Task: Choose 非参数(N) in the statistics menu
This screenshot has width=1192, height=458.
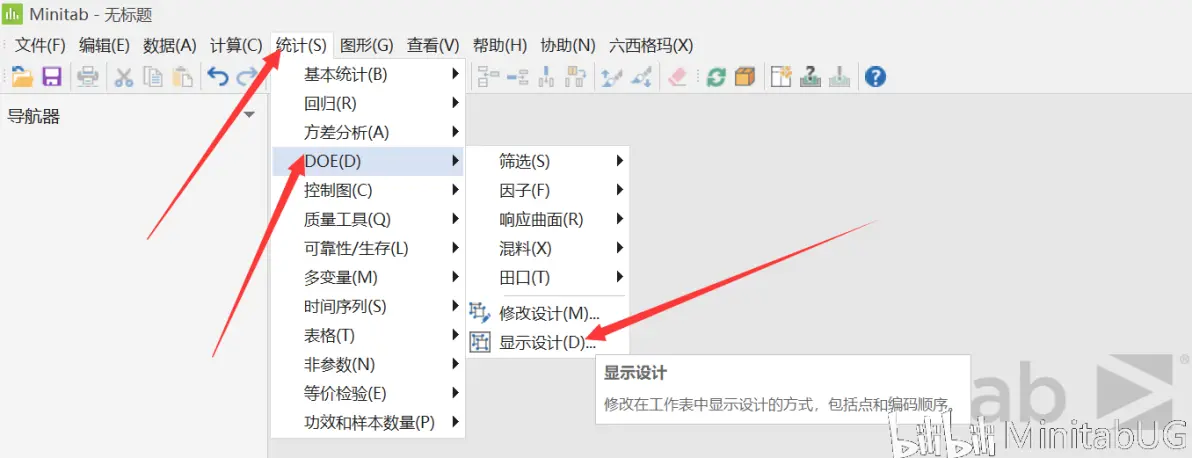Action: pos(367,364)
